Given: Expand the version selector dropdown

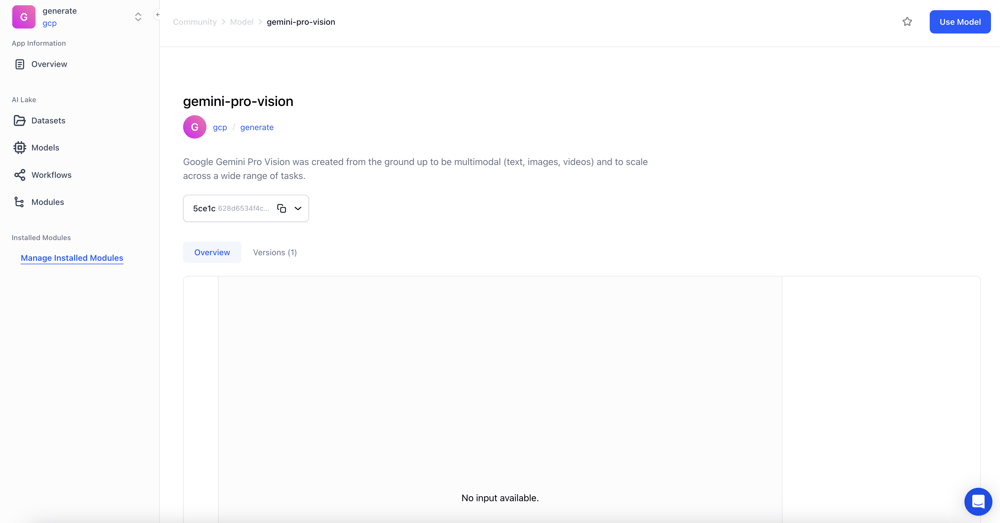Looking at the screenshot, I should [298, 209].
